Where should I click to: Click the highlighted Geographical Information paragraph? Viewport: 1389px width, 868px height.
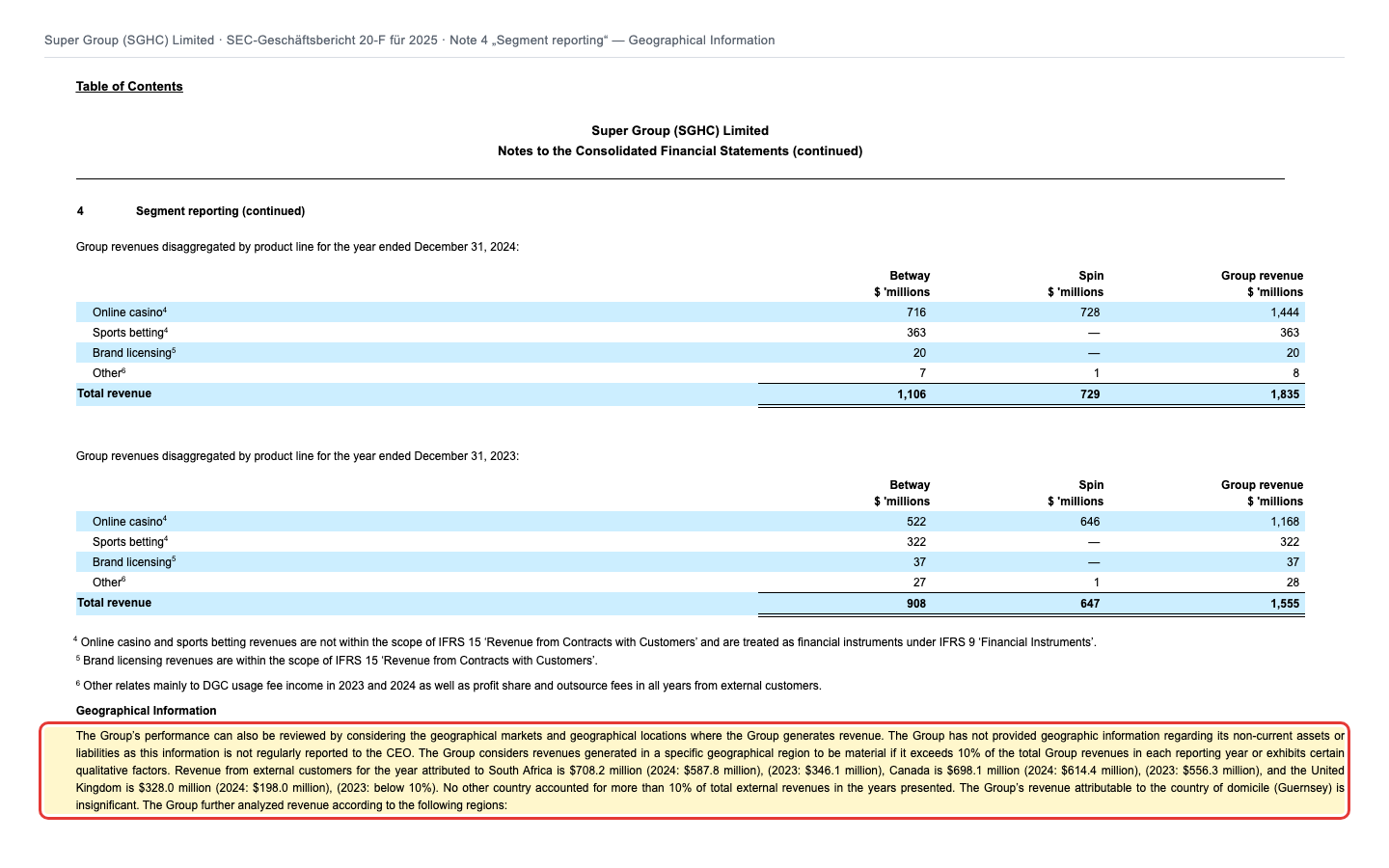coord(694,771)
